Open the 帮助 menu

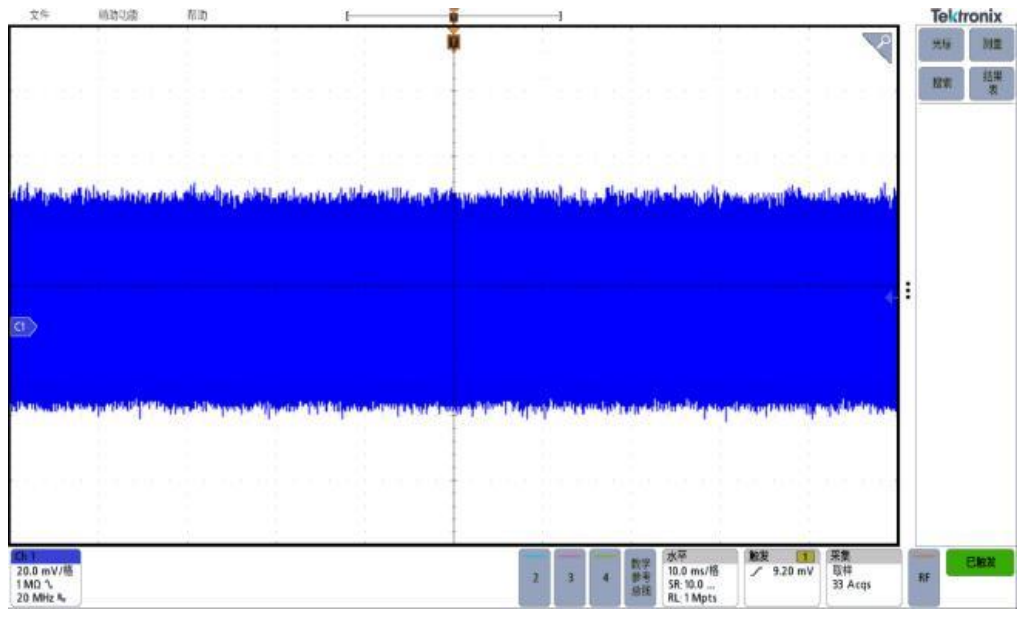coord(197,14)
